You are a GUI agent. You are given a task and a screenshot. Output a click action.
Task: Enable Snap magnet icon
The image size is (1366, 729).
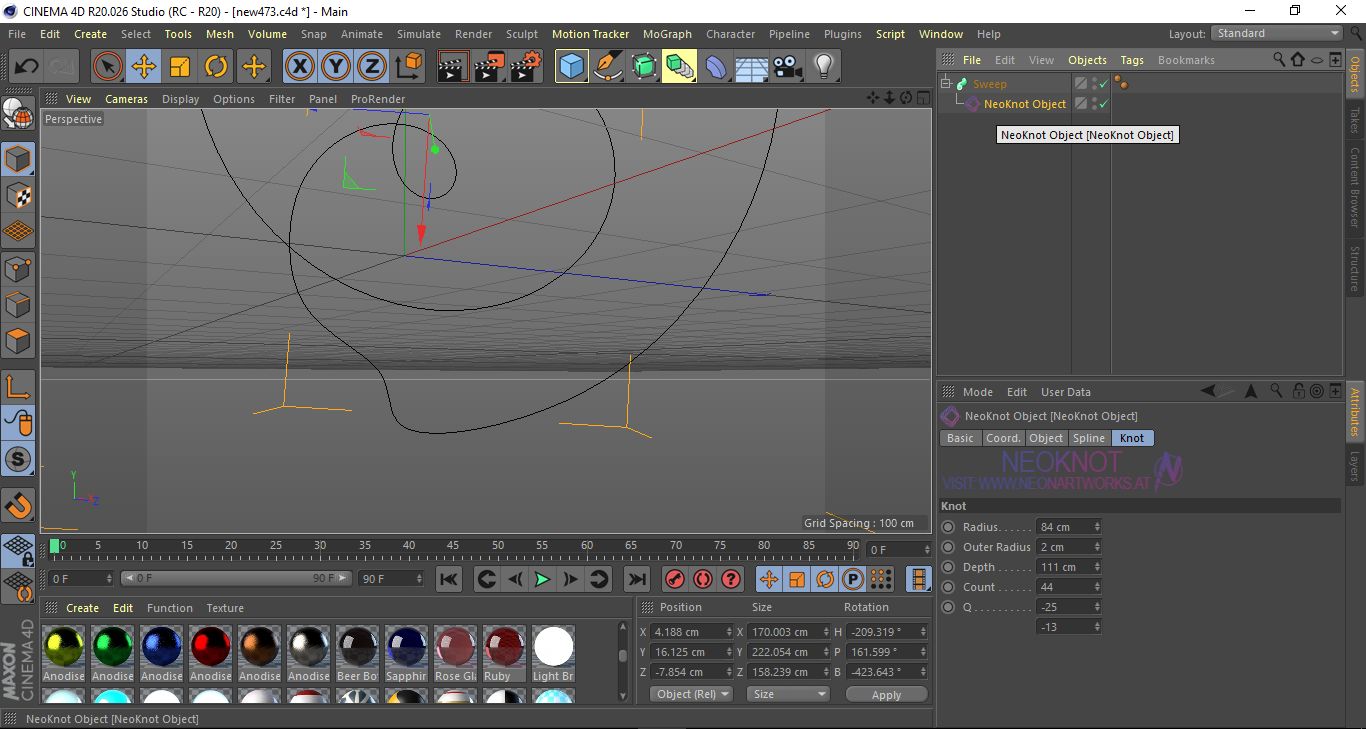(x=18, y=507)
